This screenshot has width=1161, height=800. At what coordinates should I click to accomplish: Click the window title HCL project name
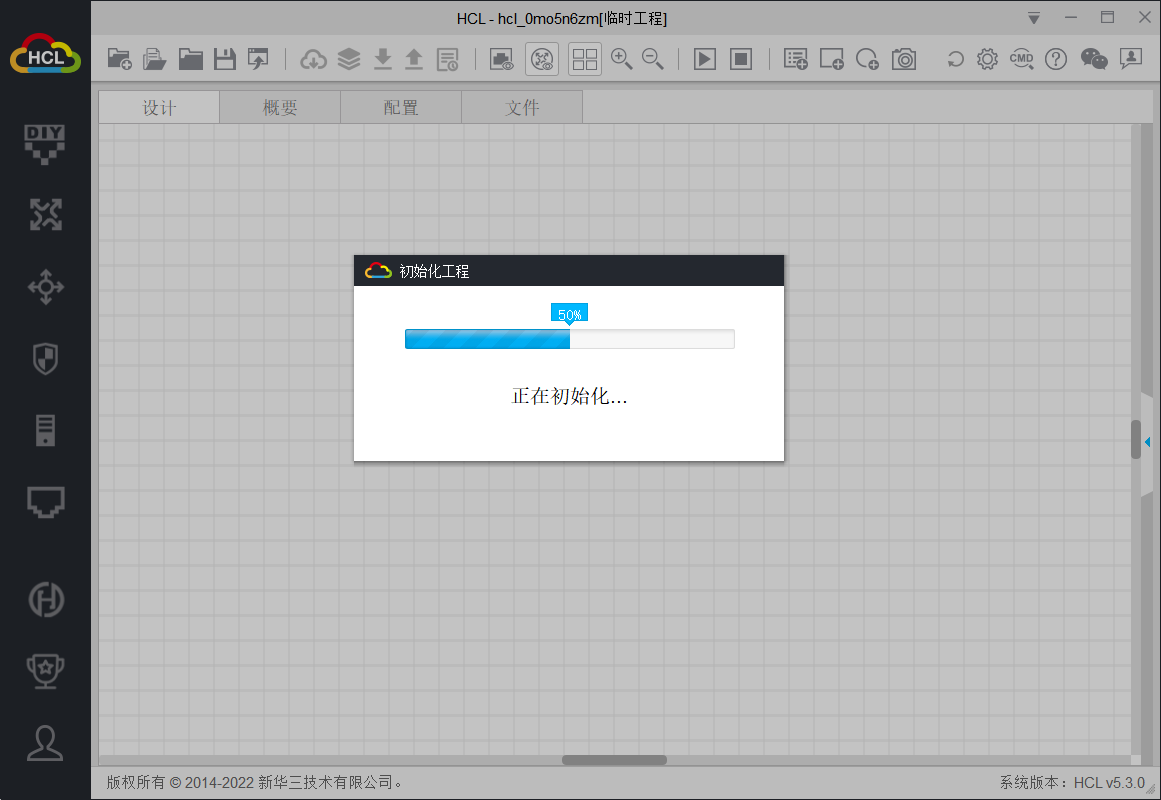click(x=562, y=19)
